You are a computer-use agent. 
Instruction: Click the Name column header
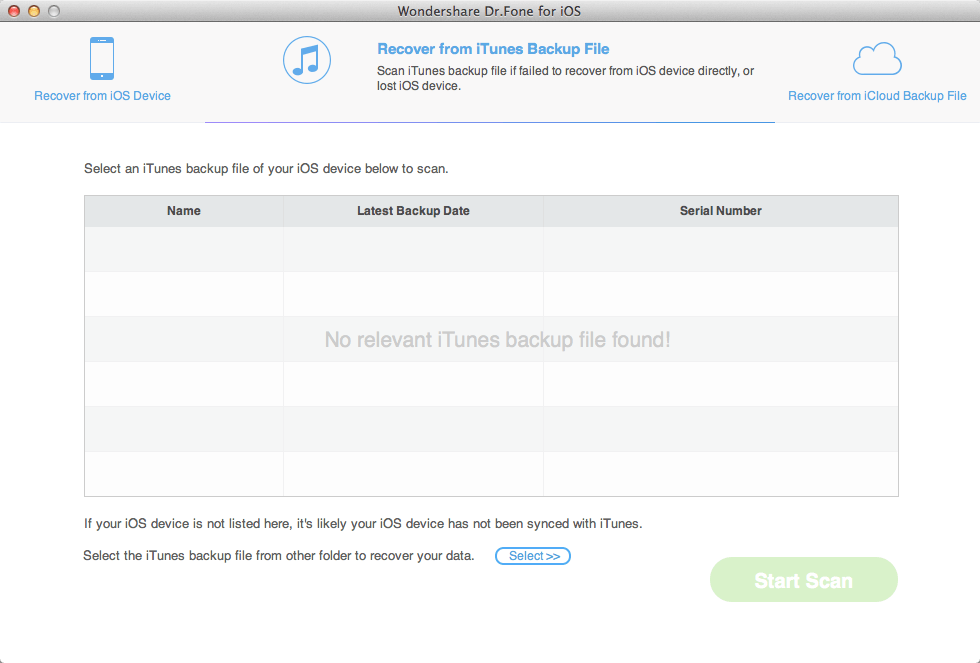(x=184, y=211)
